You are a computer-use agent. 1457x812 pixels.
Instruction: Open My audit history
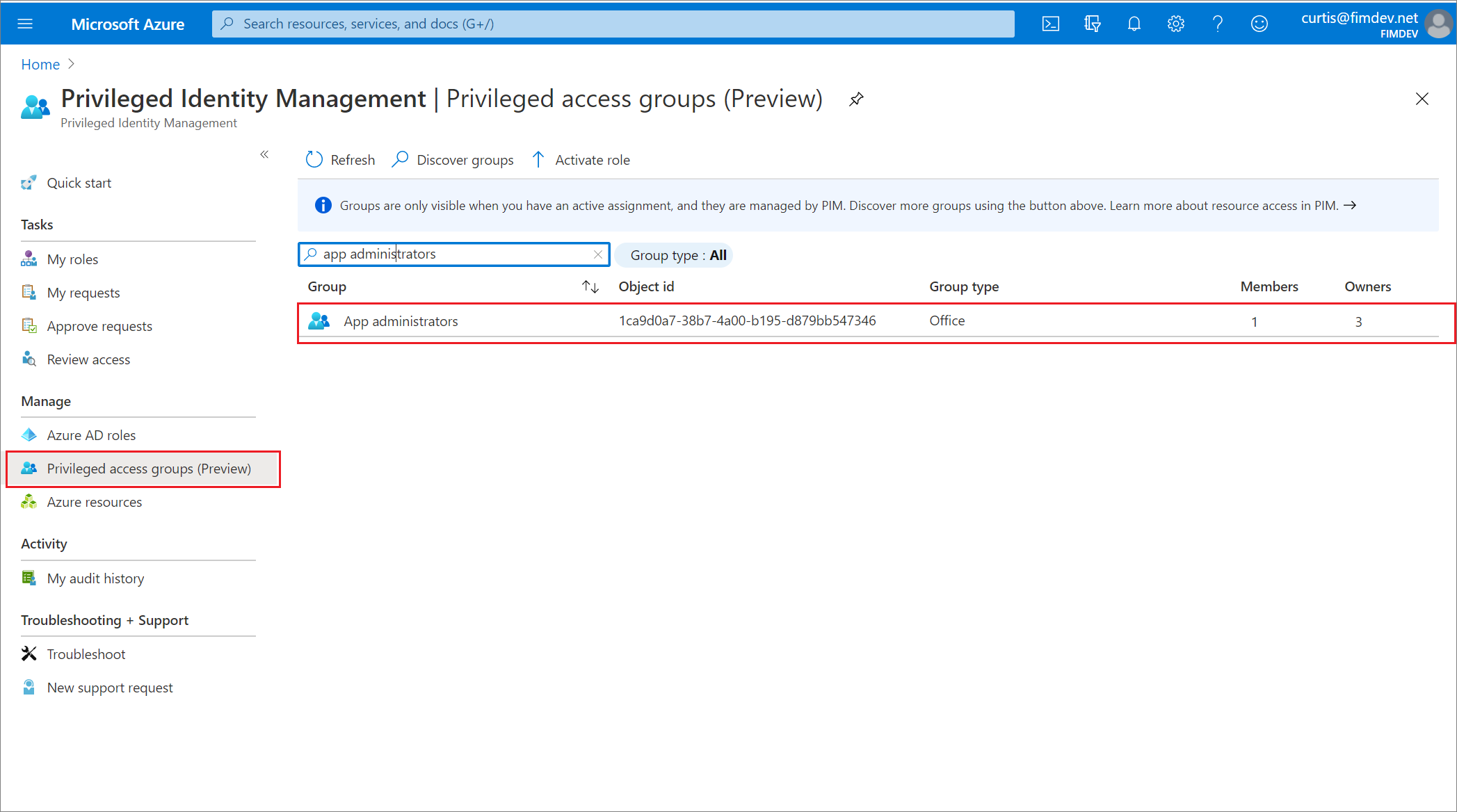pyautogui.click(x=95, y=578)
